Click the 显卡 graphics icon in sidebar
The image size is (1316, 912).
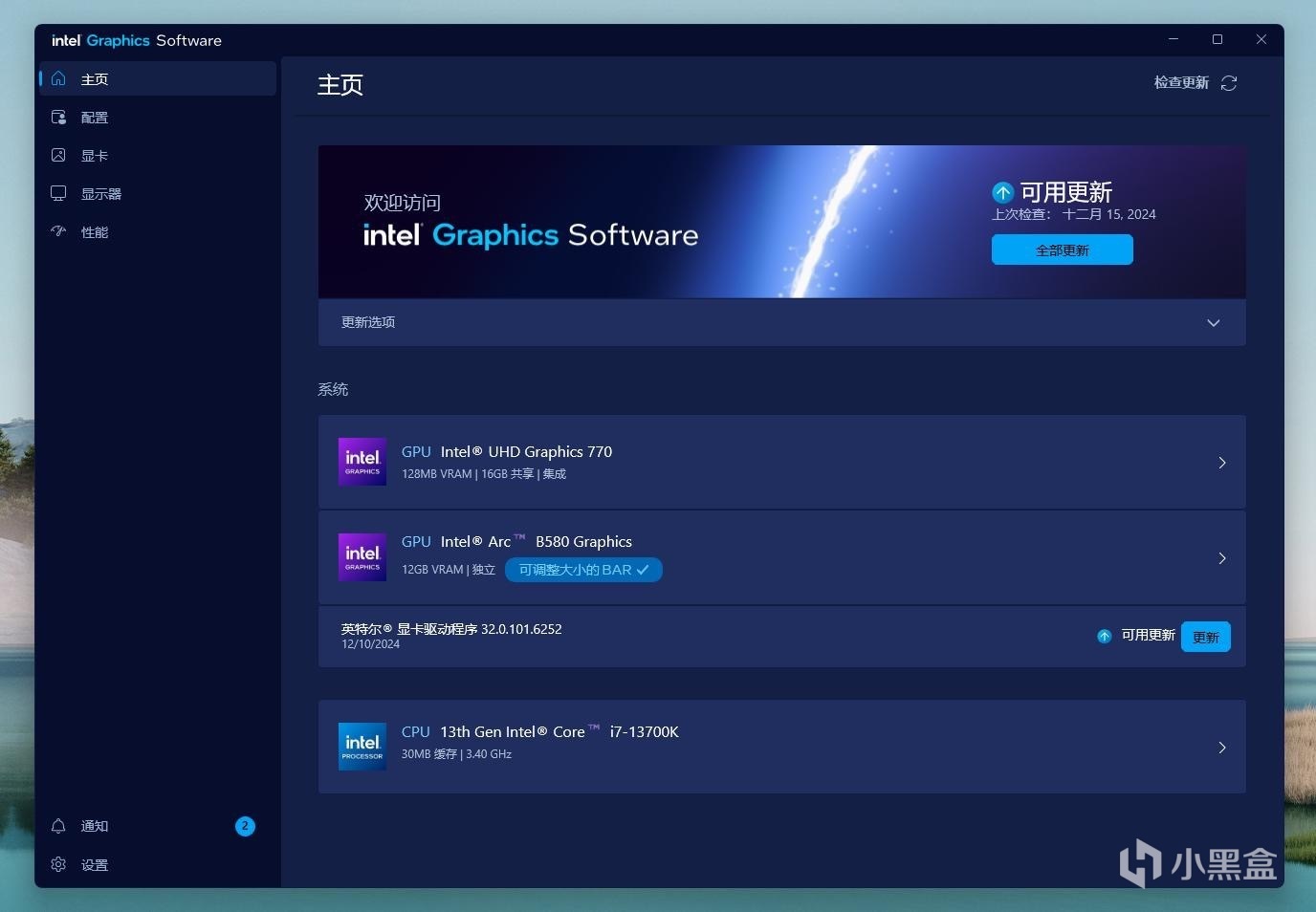[58, 155]
